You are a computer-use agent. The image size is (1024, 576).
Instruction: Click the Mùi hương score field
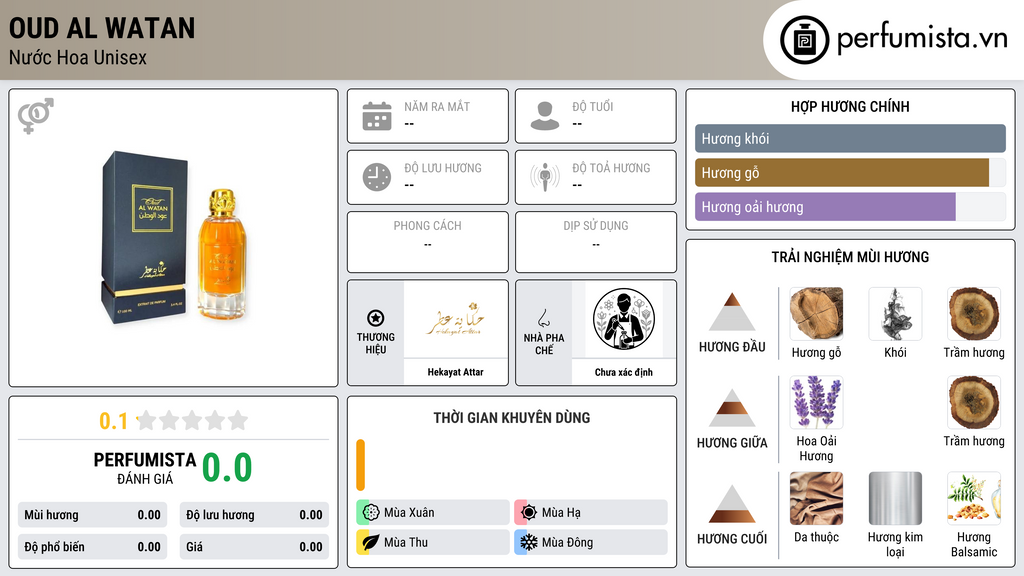92,515
